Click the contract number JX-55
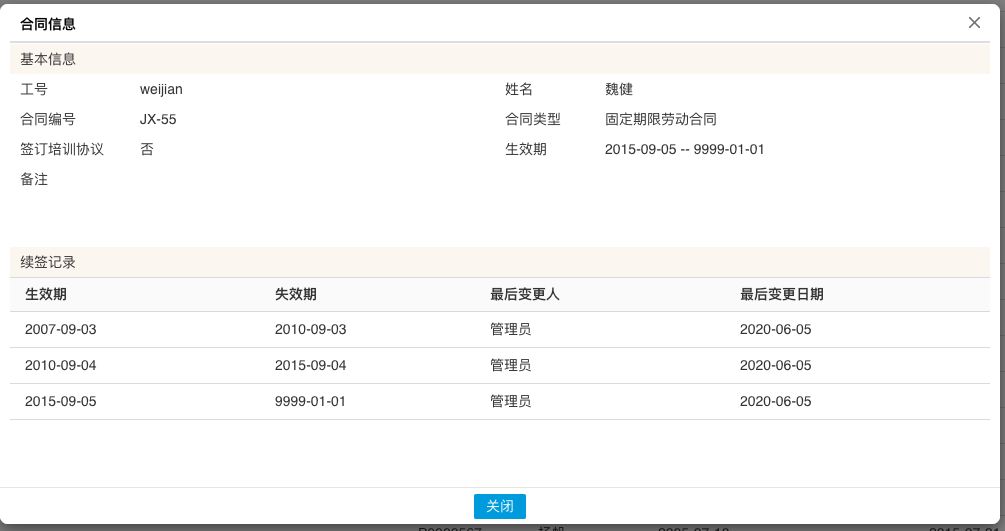 tap(158, 119)
